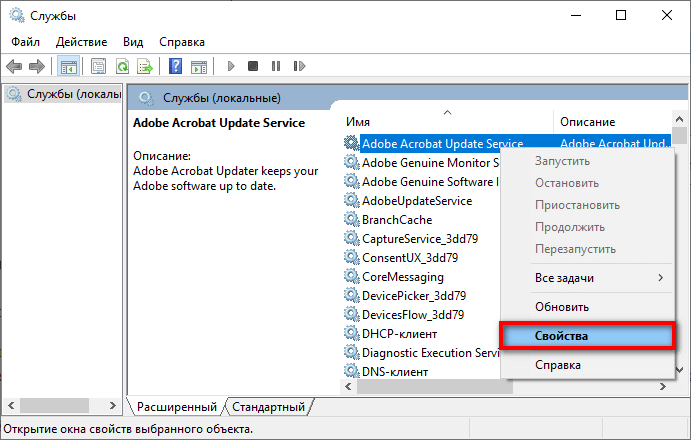691x440 pixels.
Task: Click disabled Перезапустить context menu entry
Action: point(587,249)
